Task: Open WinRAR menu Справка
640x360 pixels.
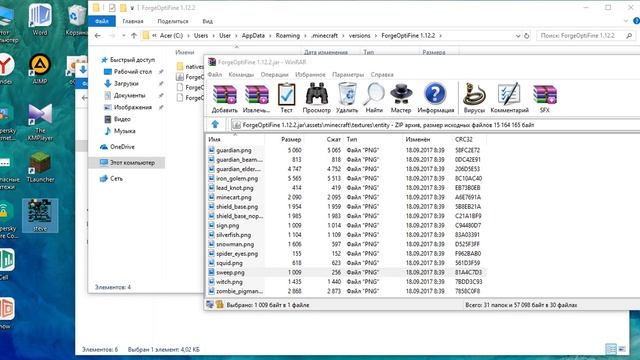Action: [382, 75]
